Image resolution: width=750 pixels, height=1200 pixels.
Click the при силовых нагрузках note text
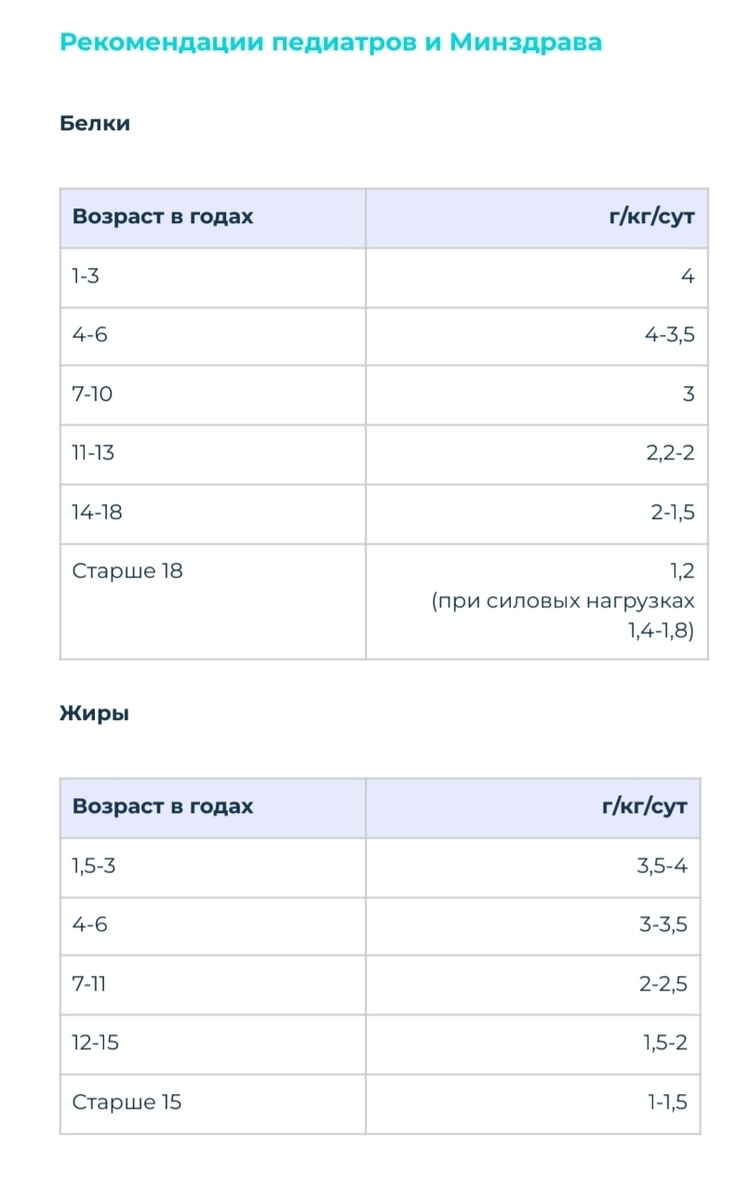pyautogui.click(x=563, y=602)
